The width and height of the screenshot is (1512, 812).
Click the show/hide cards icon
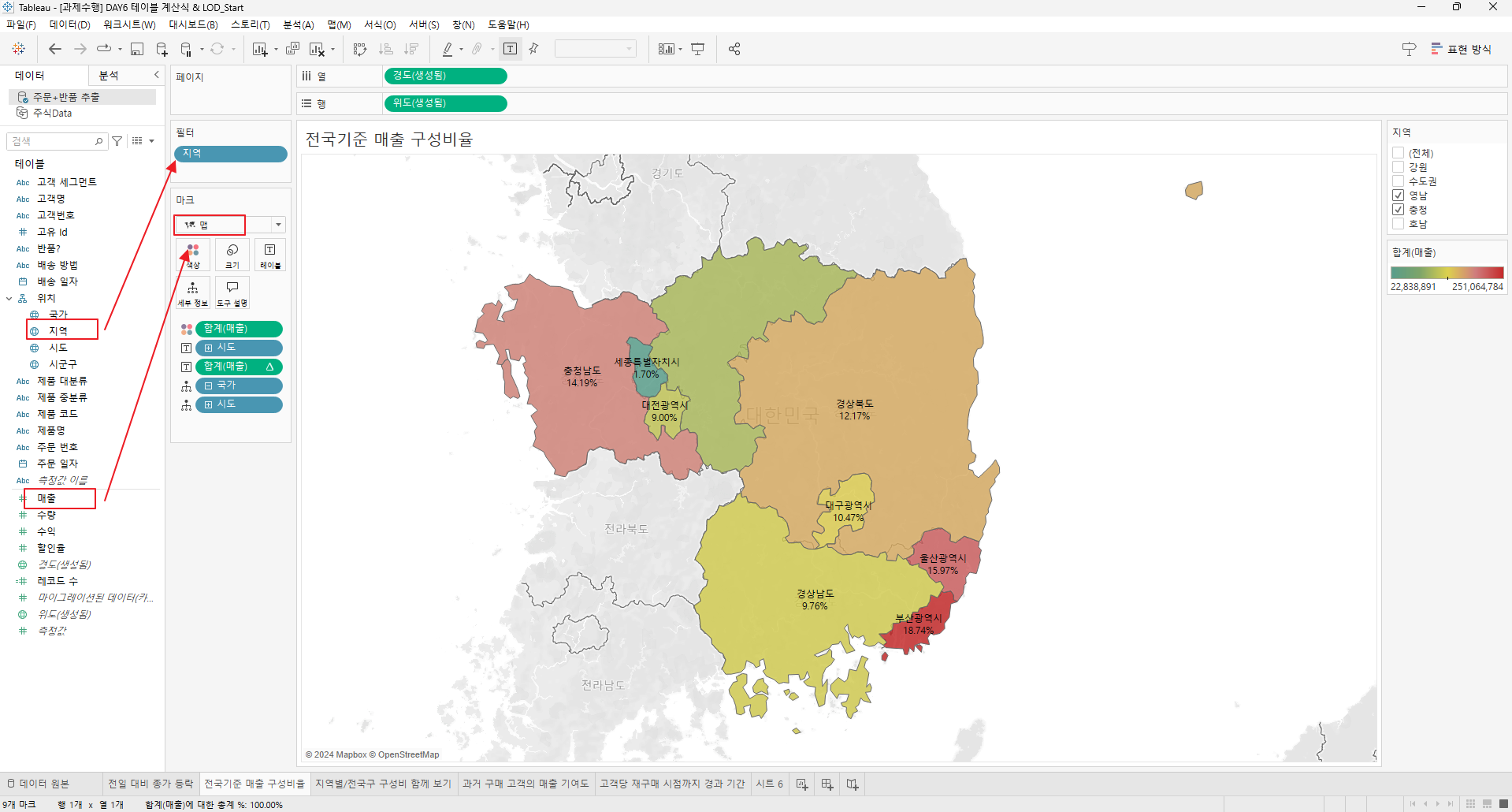(x=667, y=49)
